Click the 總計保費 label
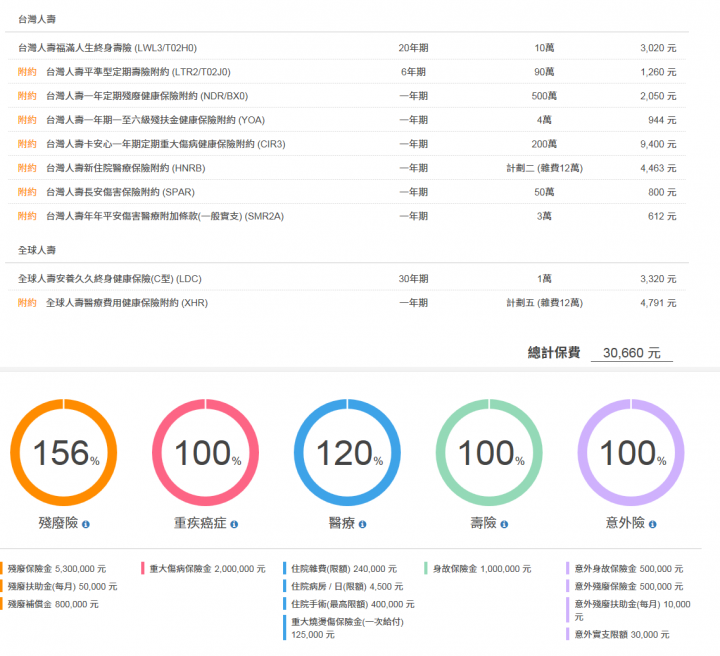Image resolution: width=720 pixels, height=656 pixels. click(554, 353)
